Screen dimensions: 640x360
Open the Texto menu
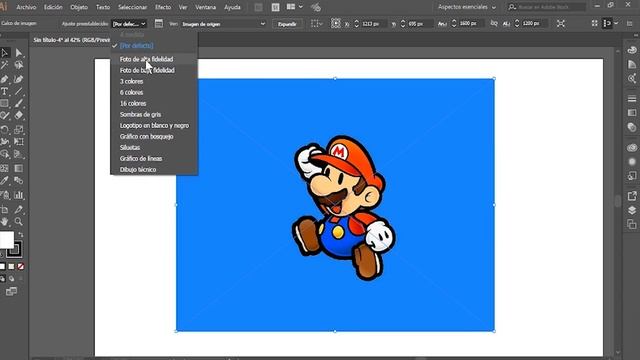pyautogui.click(x=103, y=7)
